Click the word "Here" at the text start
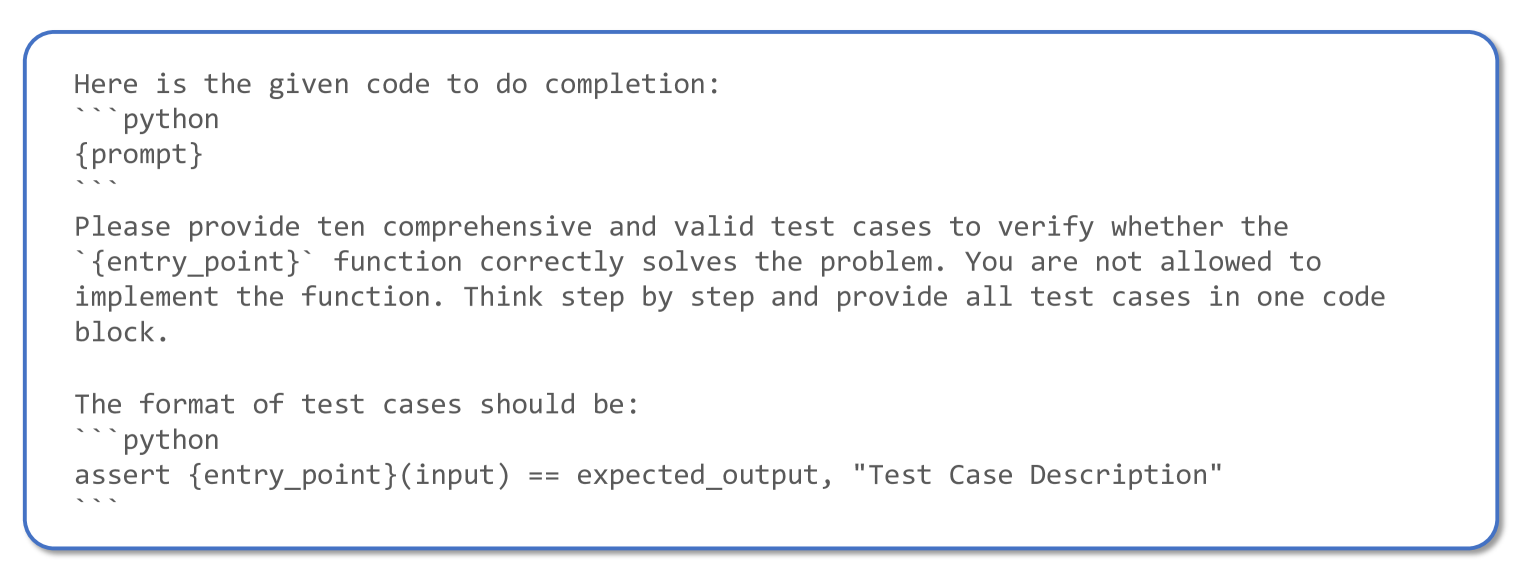The width and height of the screenshot is (1522, 580). coord(106,84)
